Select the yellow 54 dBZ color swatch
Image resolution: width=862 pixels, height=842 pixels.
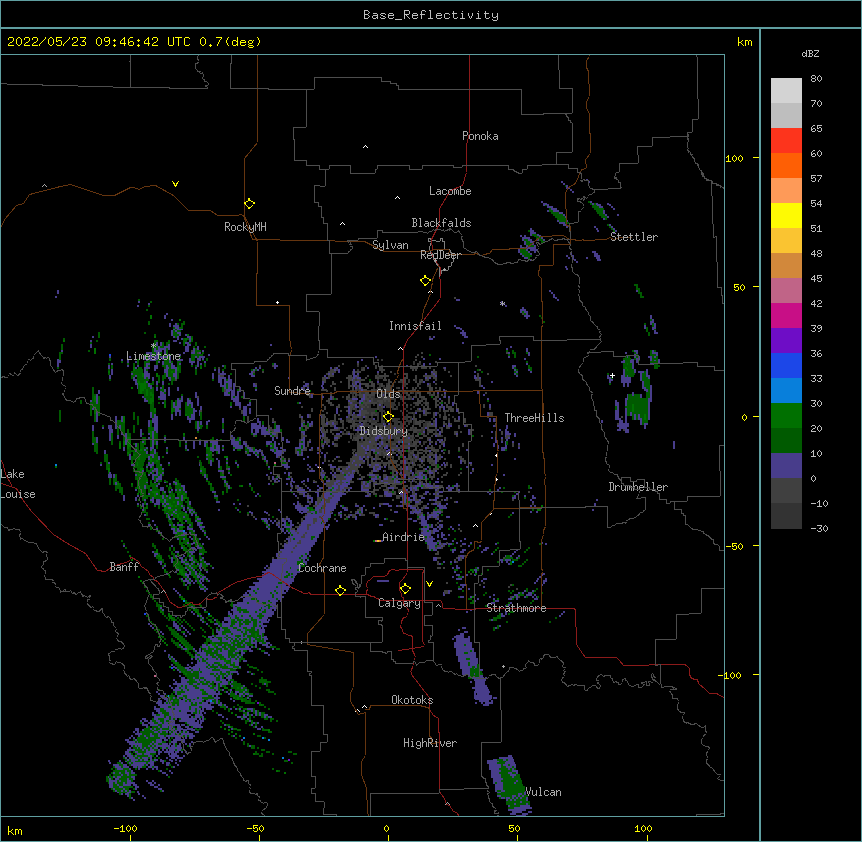786,215
